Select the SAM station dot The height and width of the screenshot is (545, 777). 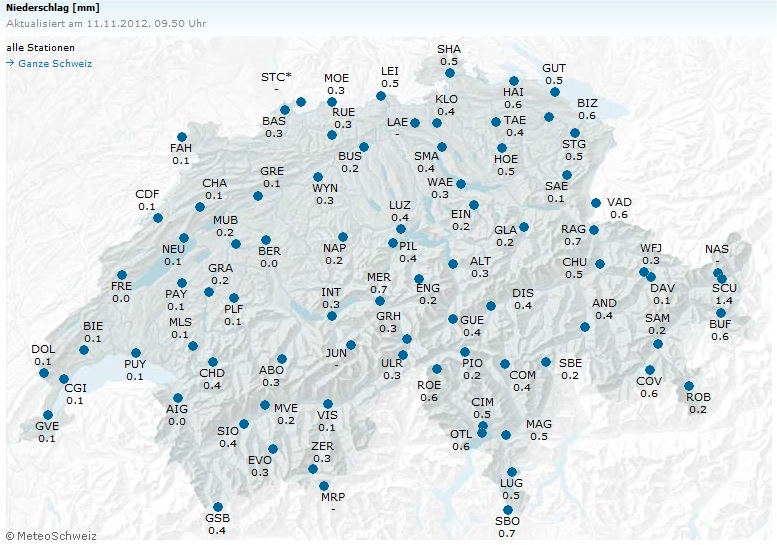658,344
